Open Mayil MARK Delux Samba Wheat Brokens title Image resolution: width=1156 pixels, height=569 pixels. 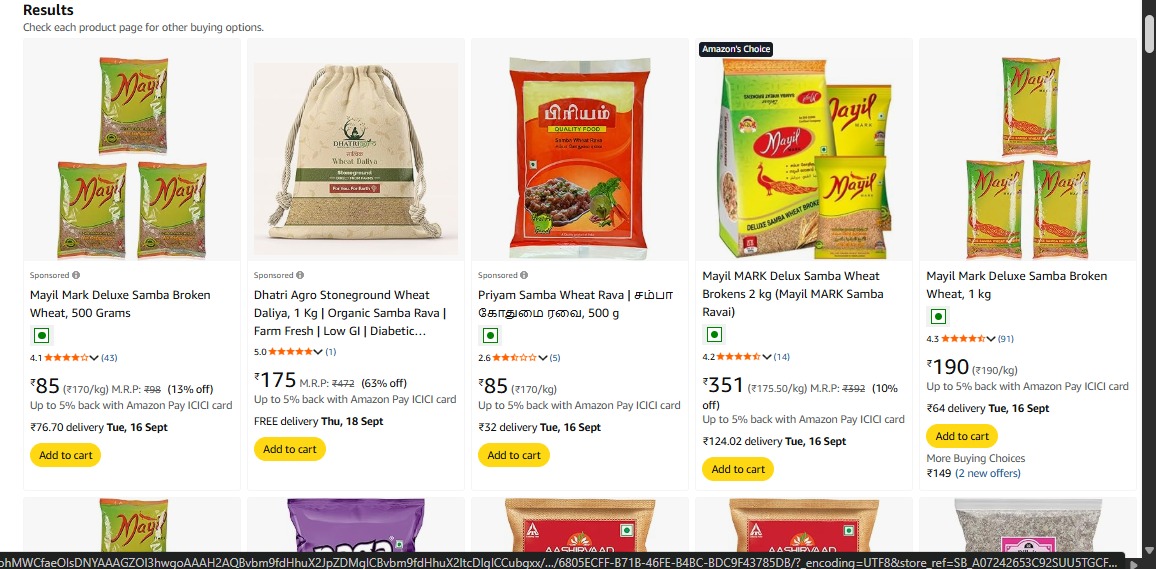click(793, 294)
